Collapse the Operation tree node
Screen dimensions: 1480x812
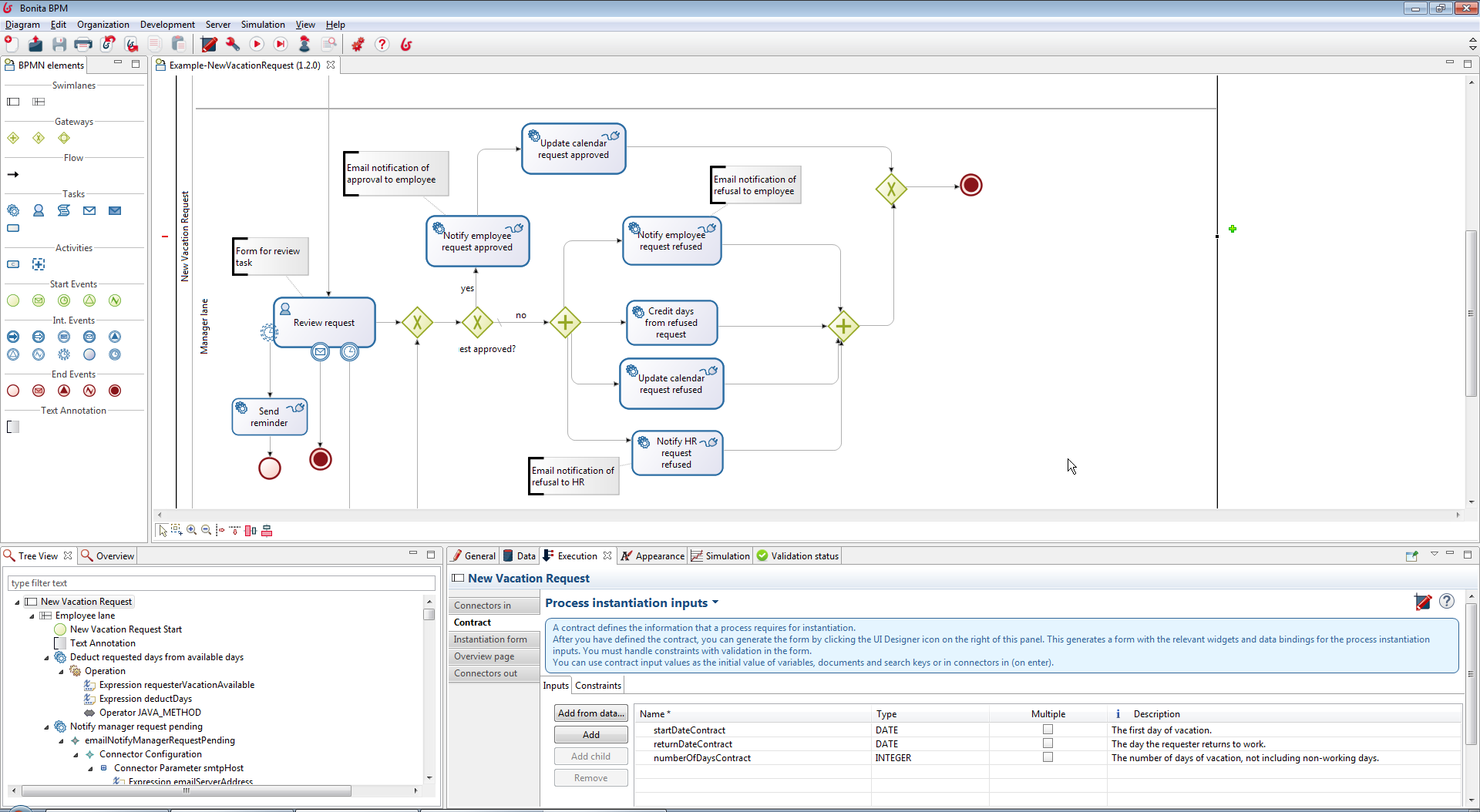[x=61, y=672]
